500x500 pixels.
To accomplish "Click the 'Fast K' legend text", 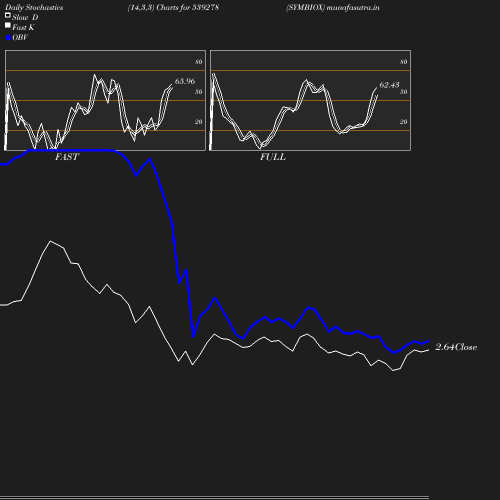I will (x=23, y=27).
